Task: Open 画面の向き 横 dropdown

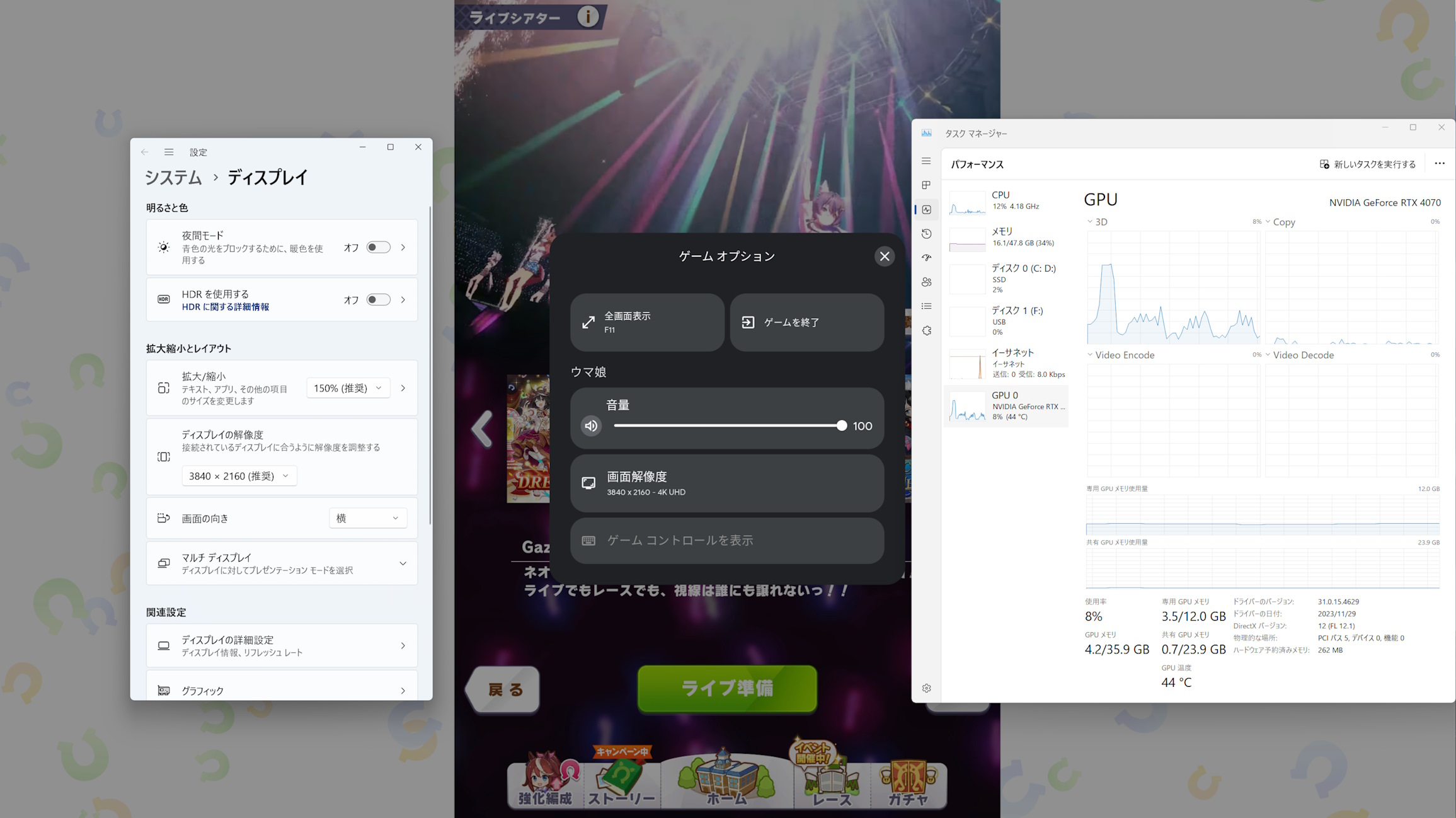Action: (x=368, y=518)
